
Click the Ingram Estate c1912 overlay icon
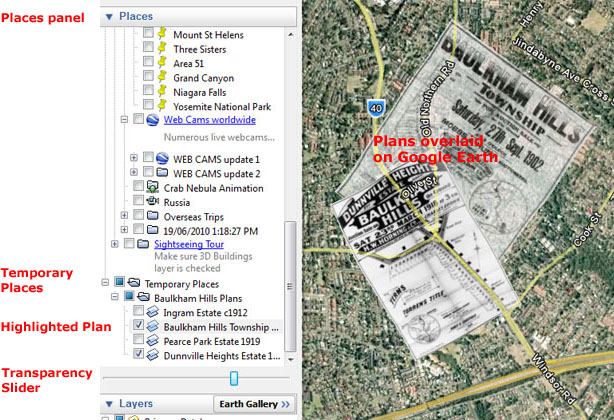[x=152, y=312]
